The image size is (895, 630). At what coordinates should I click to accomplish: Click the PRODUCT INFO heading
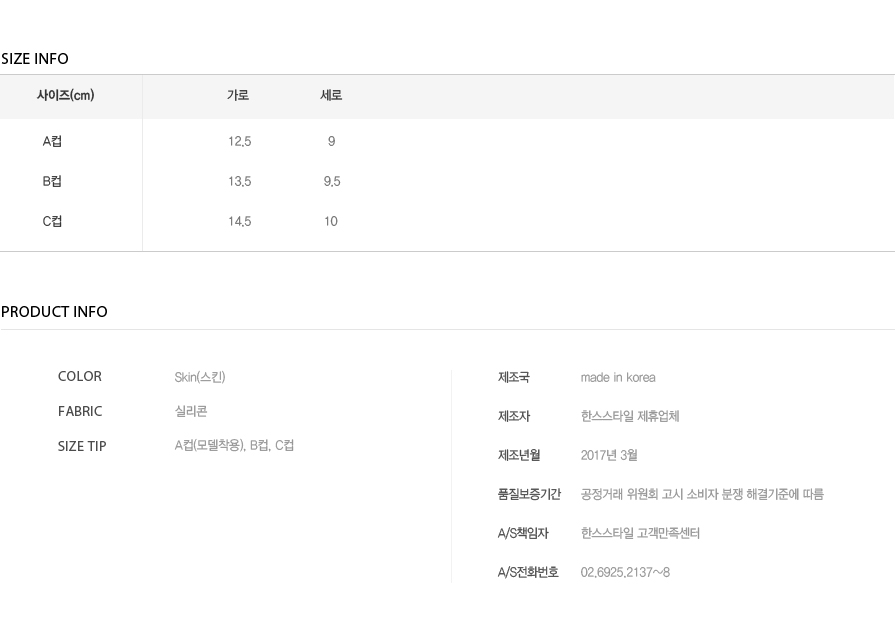pos(54,312)
